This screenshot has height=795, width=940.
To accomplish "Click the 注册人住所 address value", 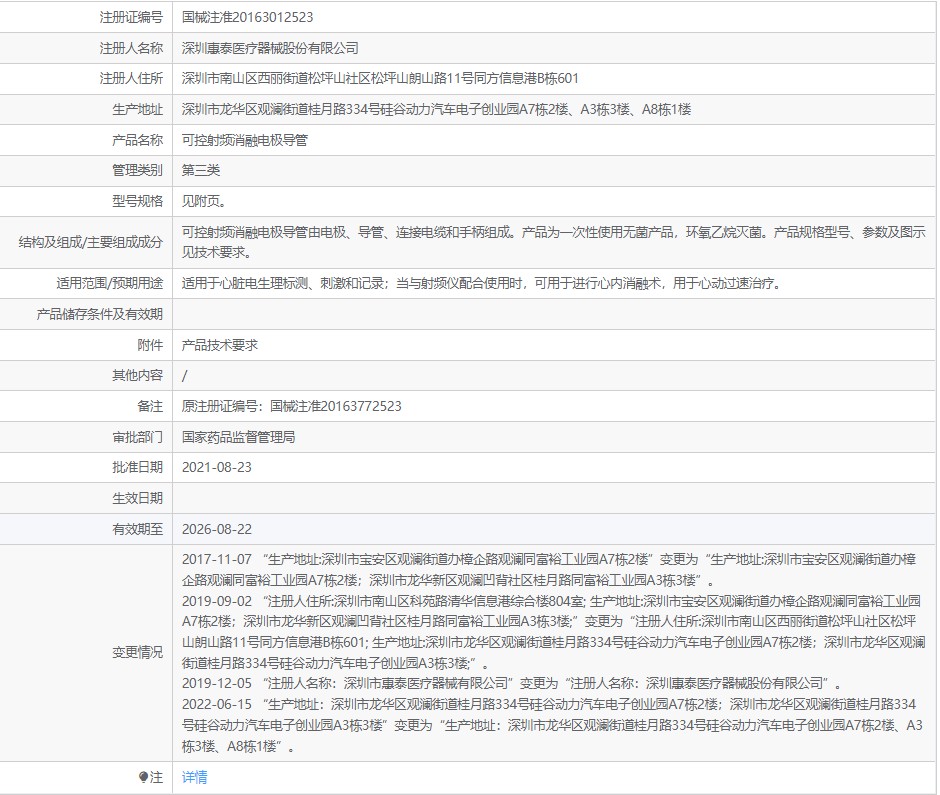I will [380, 79].
